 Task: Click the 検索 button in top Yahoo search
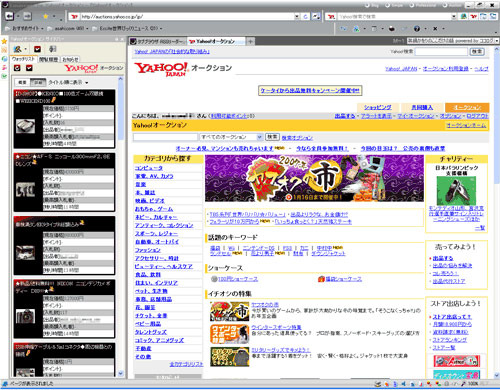point(477,51)
